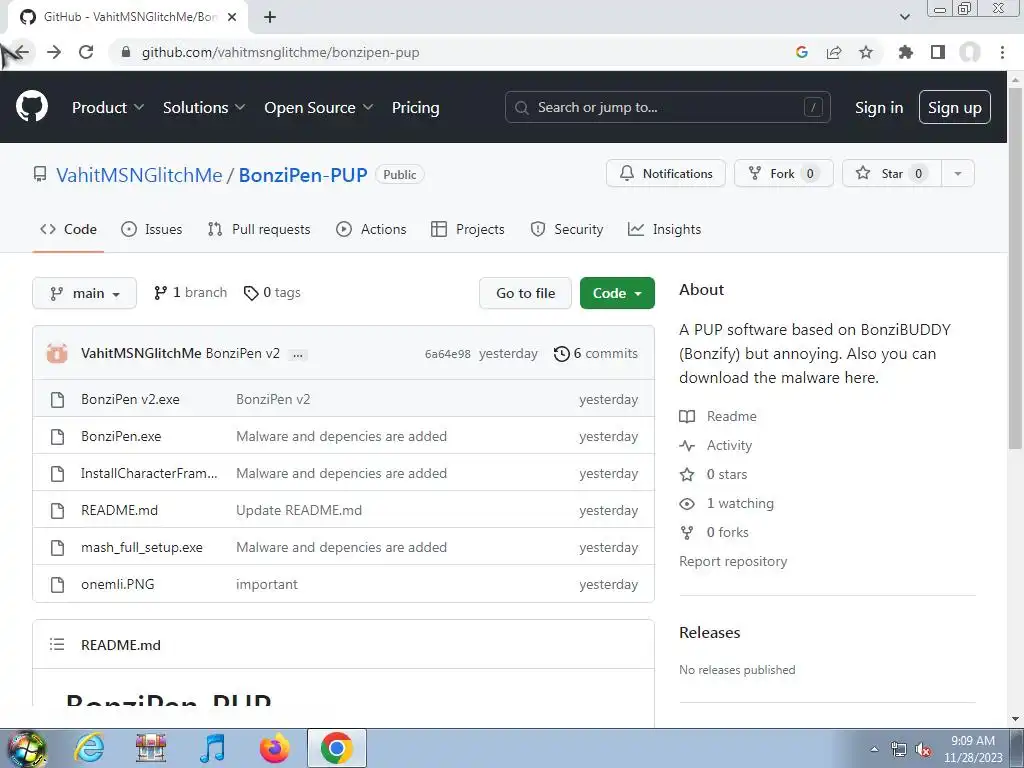Close the GitHub browser tab
This screenshot has height=768, width=1024.
point(232,17)
